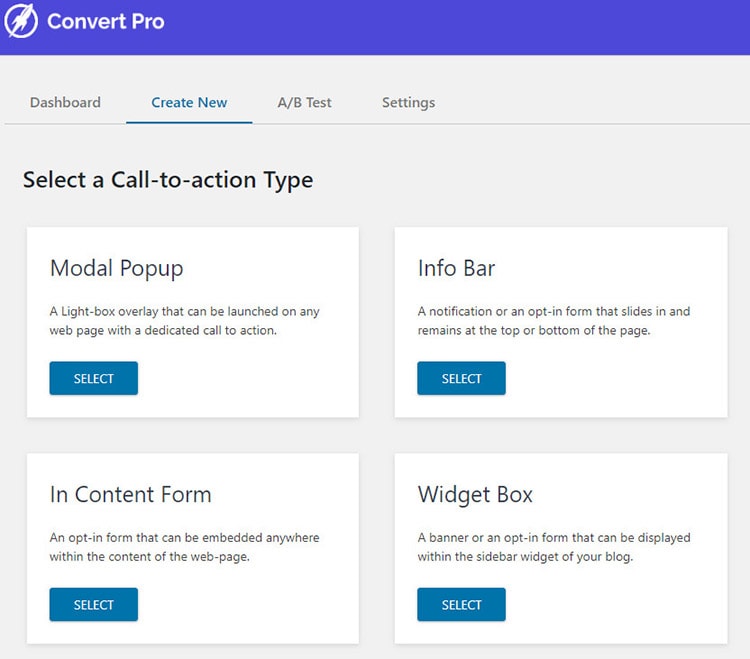Open the Settings tab
Viewport: 750px width, 659px height.
(x=408, y=102)
